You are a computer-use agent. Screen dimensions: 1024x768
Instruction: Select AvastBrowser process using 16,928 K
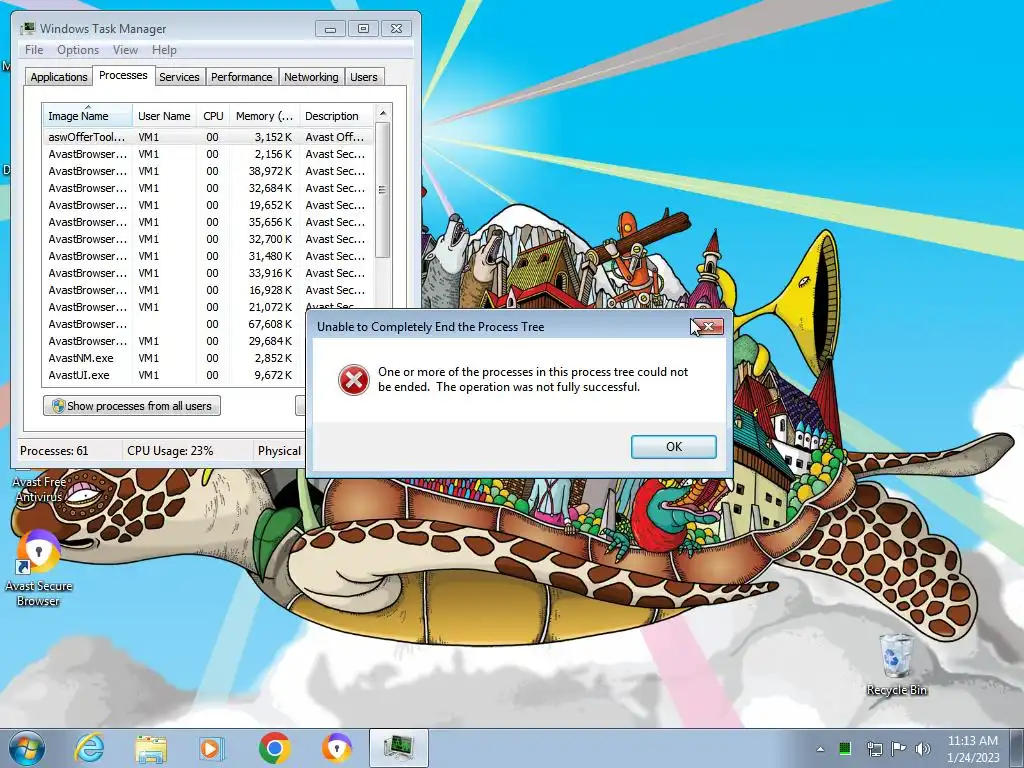pos(208,290)
